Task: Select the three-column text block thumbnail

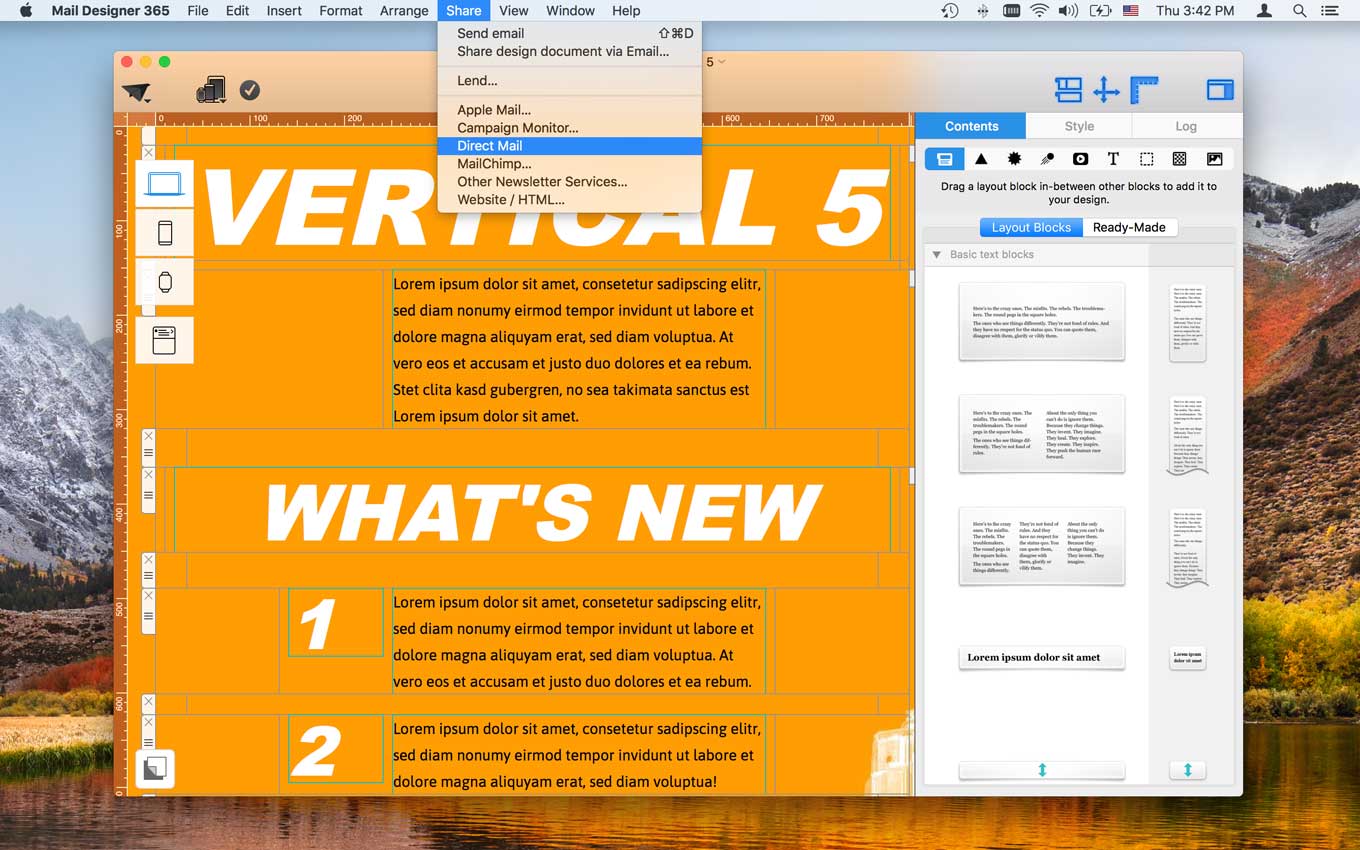Action: coord(1041,545)
